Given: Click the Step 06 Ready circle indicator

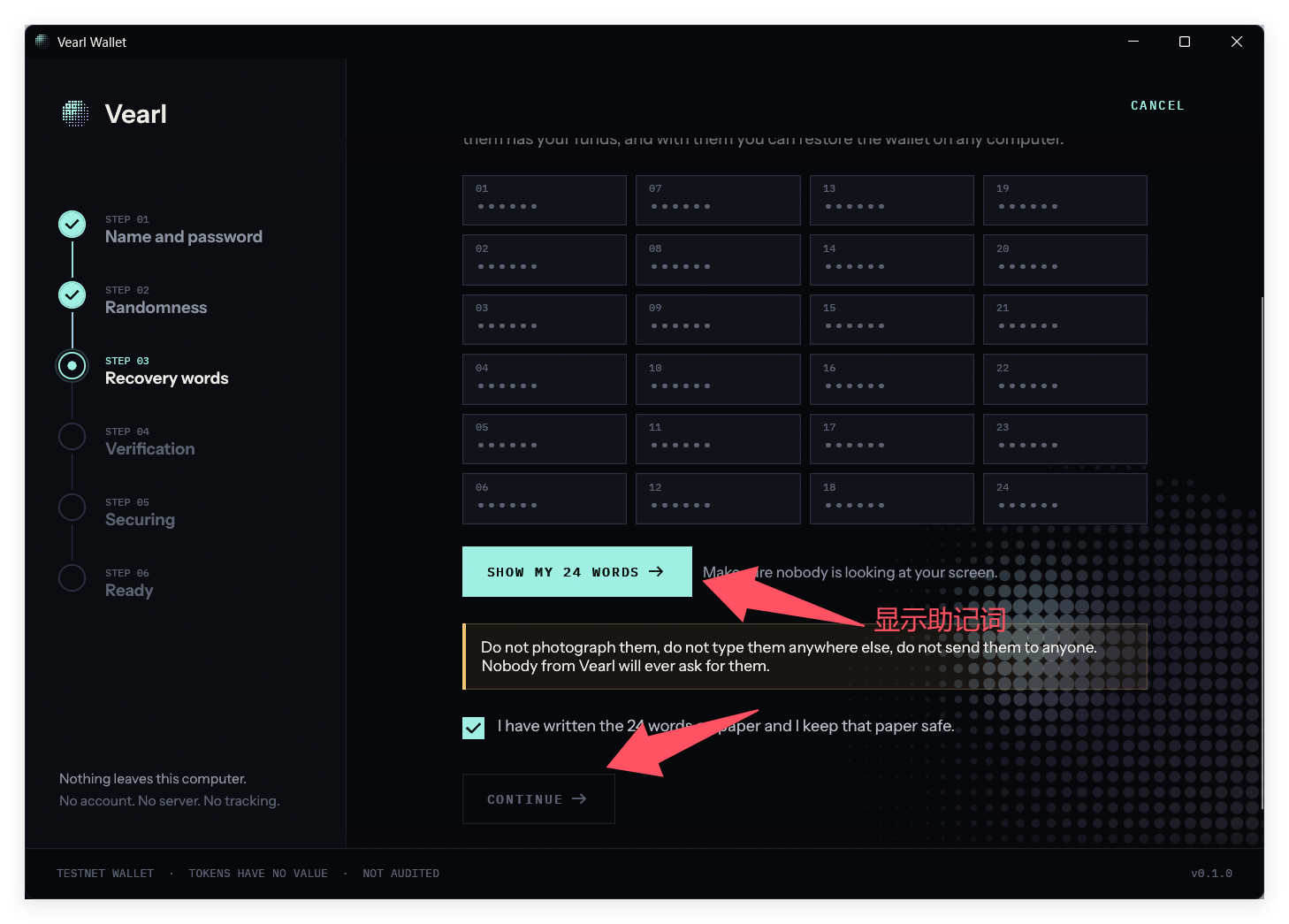Looking at the screenshot, I should (x=72, y=578).
